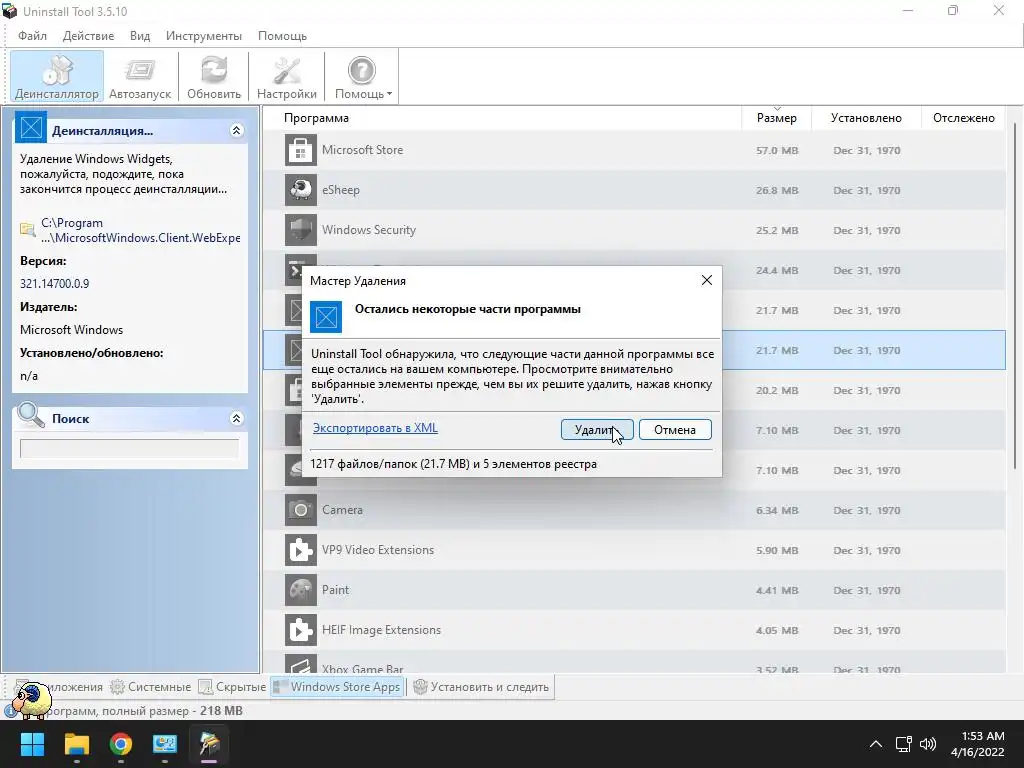1024x768 pixels.
Task: Open the Помощь toolbar dropdown
Action: pyautogui.click(x=362, y=76)
